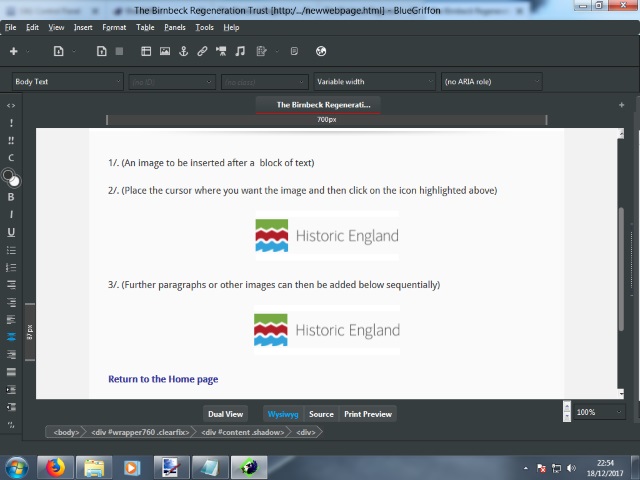Click the anchor icon in toolbar
Screen dimensions: 640x480
(x=184, y=51)
